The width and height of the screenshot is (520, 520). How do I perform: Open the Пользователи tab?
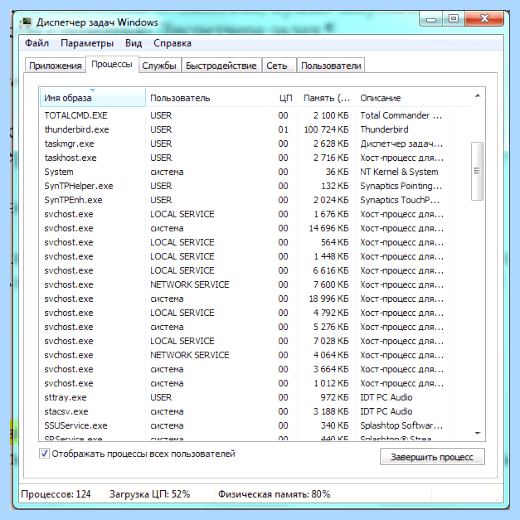(x=331, y=65)
